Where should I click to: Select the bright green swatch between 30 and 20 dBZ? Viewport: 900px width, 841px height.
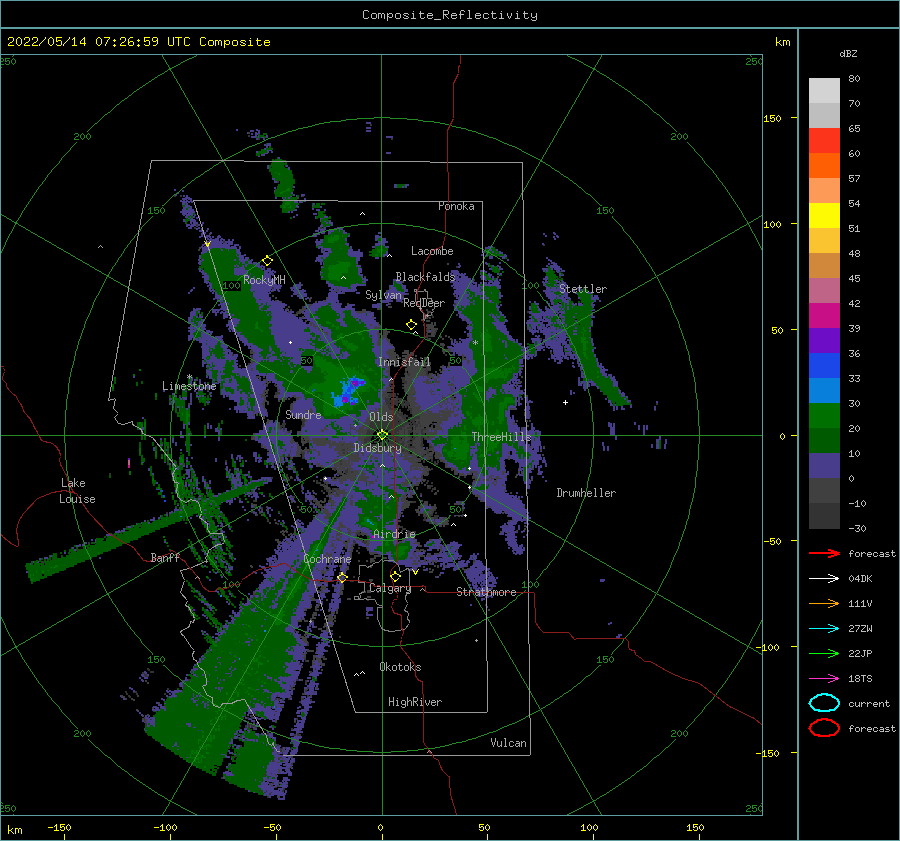click(x=824, y=416)
